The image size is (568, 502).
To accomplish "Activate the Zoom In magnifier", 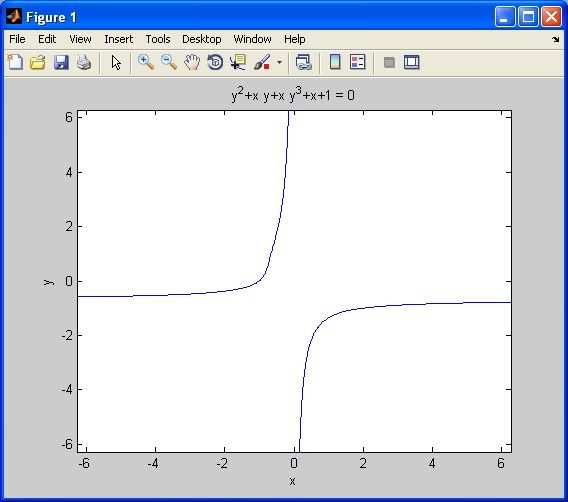I will [146, 62].
